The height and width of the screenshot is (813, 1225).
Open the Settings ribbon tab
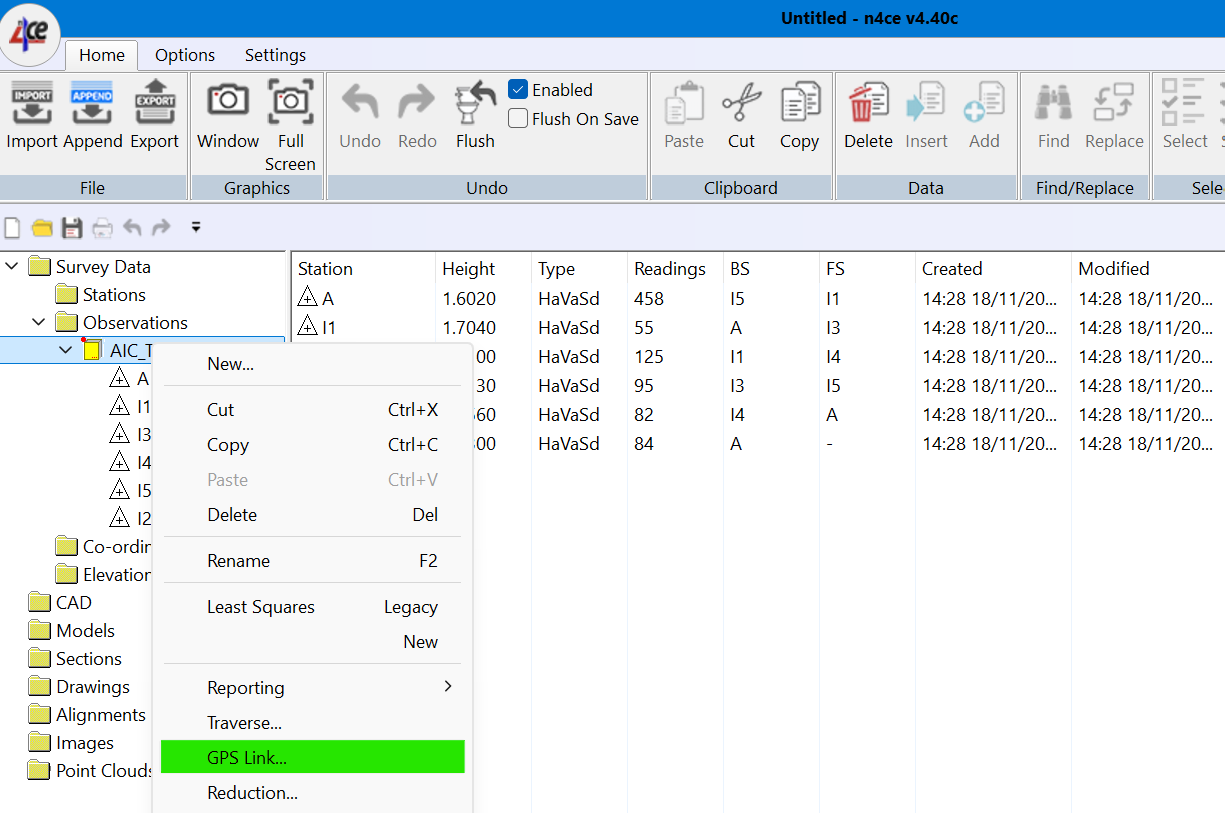pos(275,55)
